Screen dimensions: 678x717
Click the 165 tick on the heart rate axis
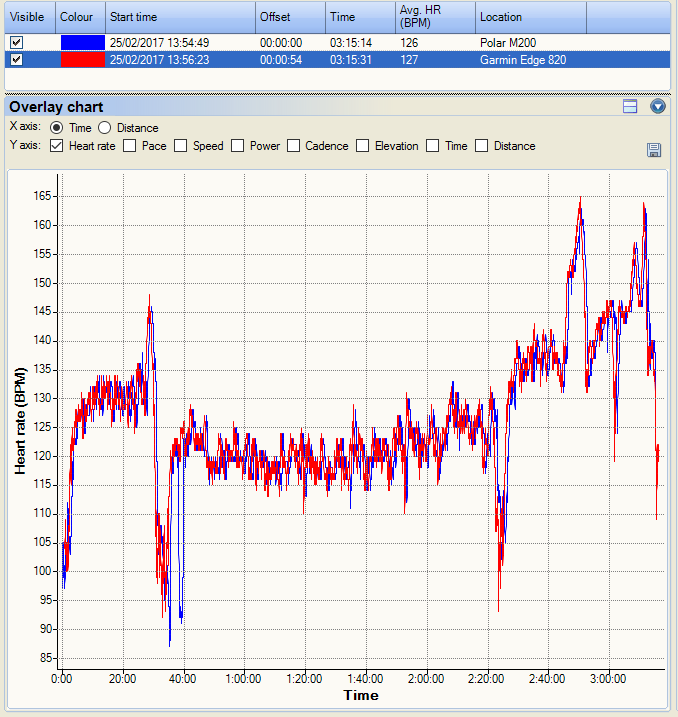tap(42, 196)
